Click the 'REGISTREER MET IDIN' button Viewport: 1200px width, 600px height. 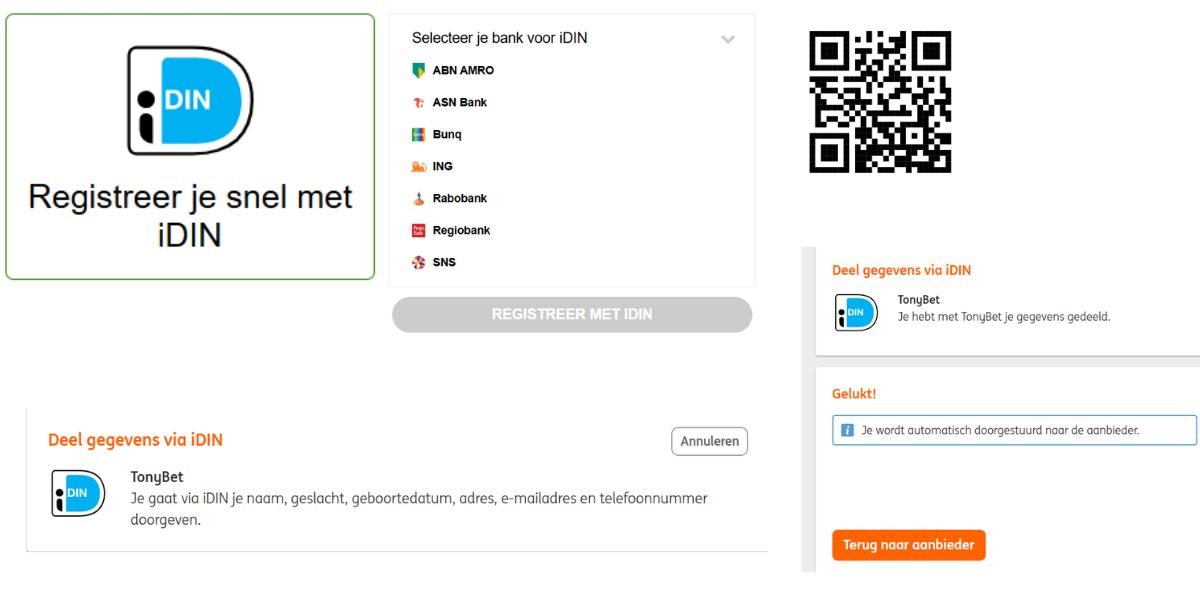point(572,314)
